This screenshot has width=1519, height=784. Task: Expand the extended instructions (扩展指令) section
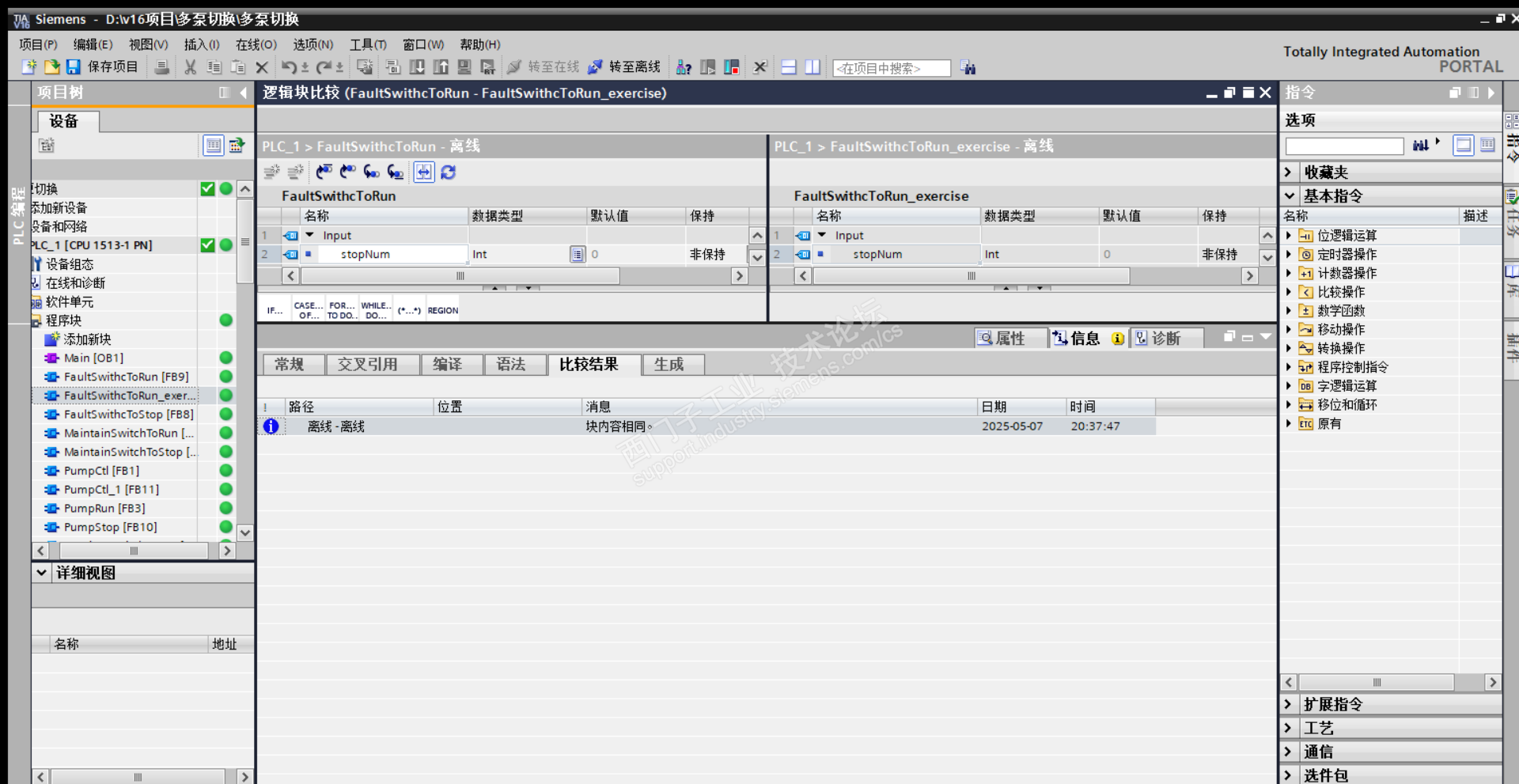[x=1288, y=704]
